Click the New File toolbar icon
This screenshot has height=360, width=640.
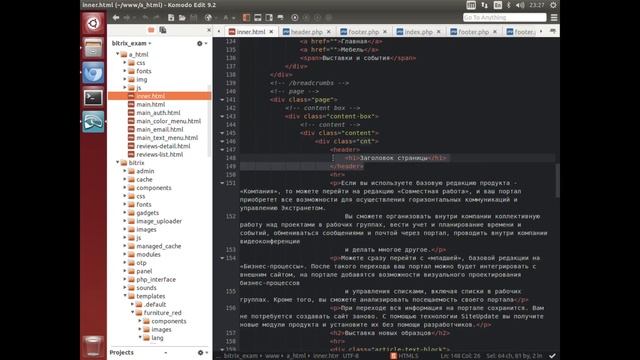[171, 18]
